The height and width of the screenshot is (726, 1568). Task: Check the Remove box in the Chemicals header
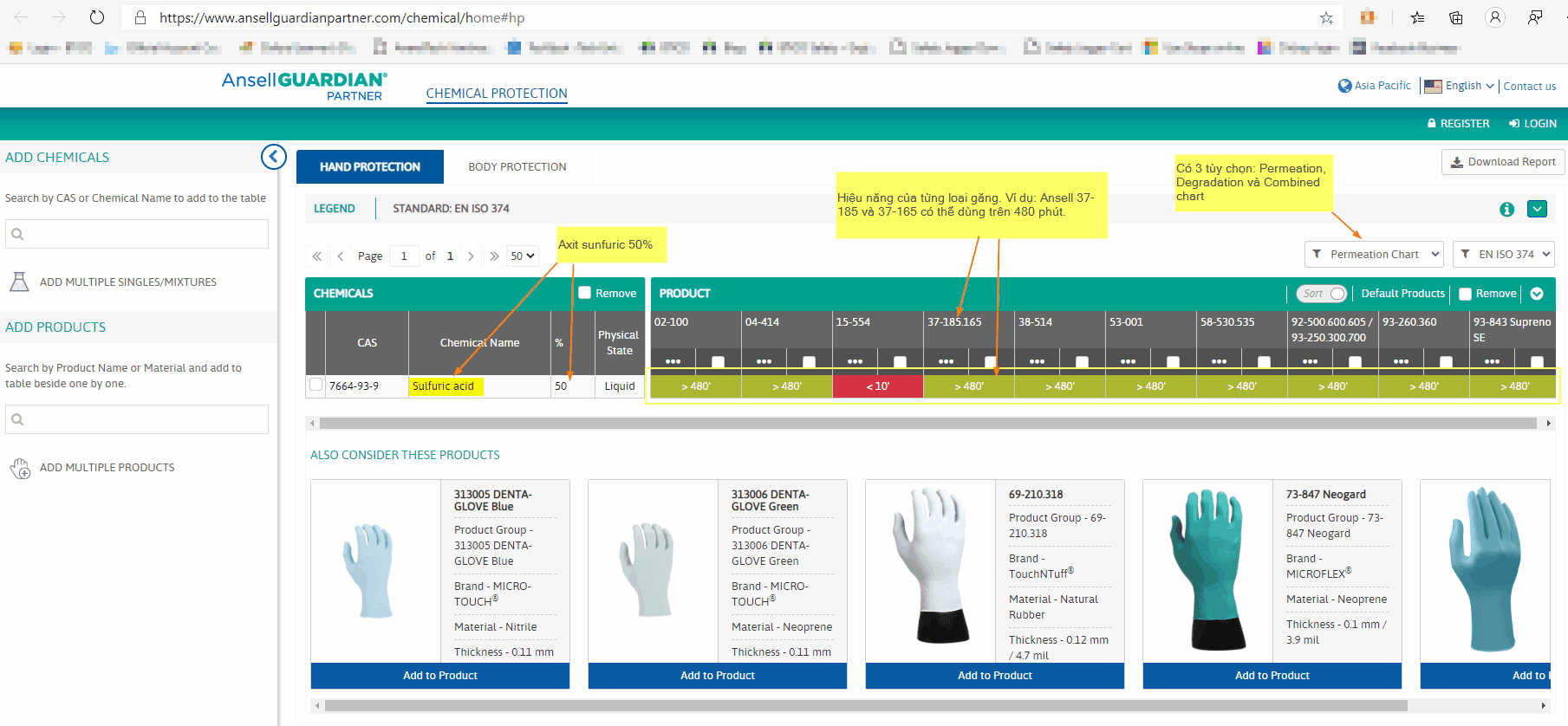click(x=585, y=293)
